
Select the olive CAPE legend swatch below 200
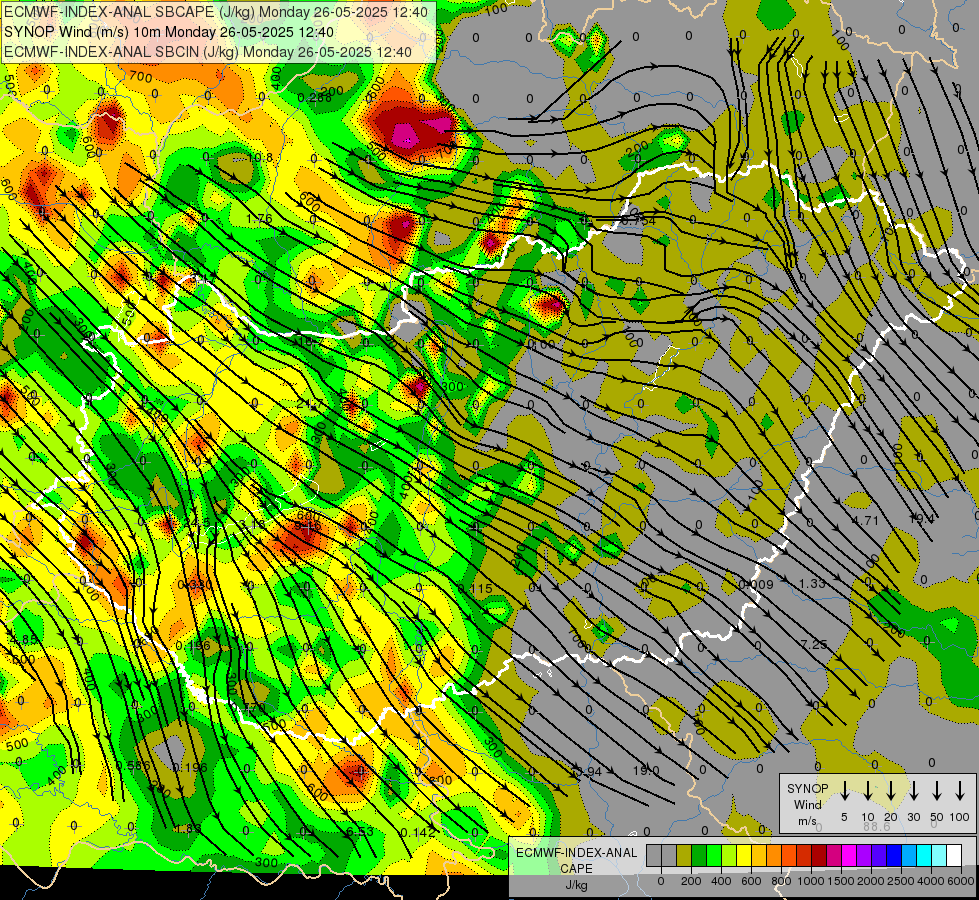pyautogui.click(x=684, y=855)
